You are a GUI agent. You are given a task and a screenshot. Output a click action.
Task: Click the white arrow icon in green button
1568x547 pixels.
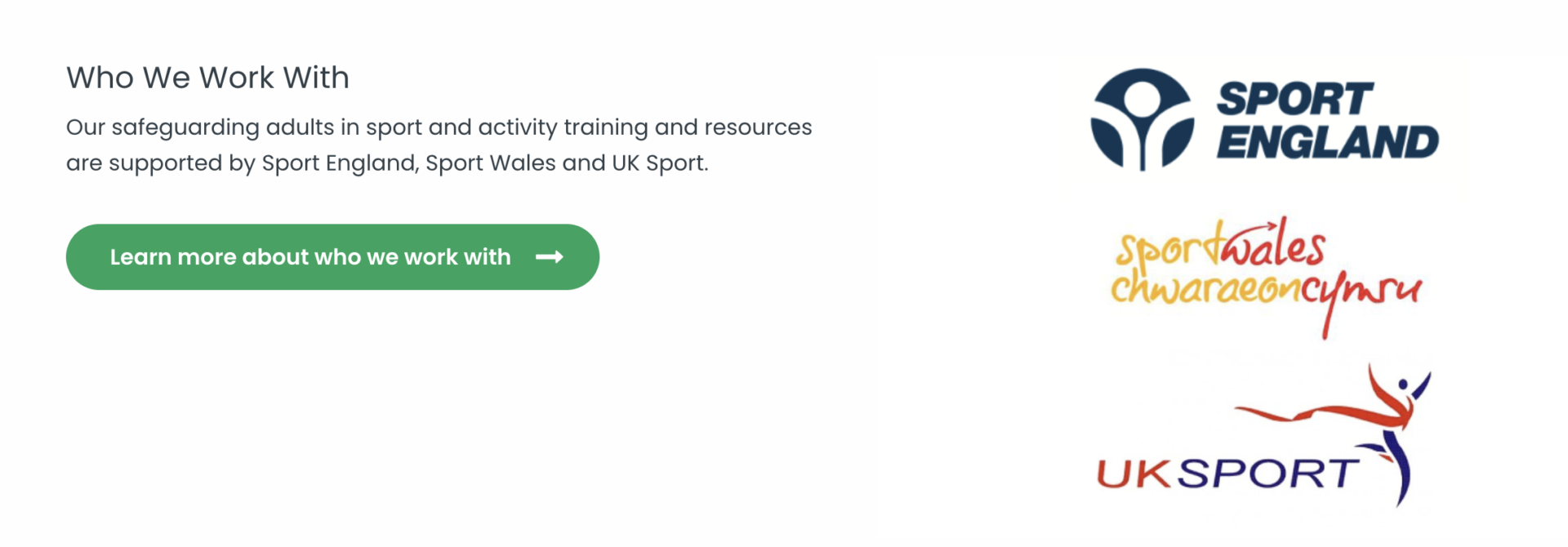click(x=550, y=257)
